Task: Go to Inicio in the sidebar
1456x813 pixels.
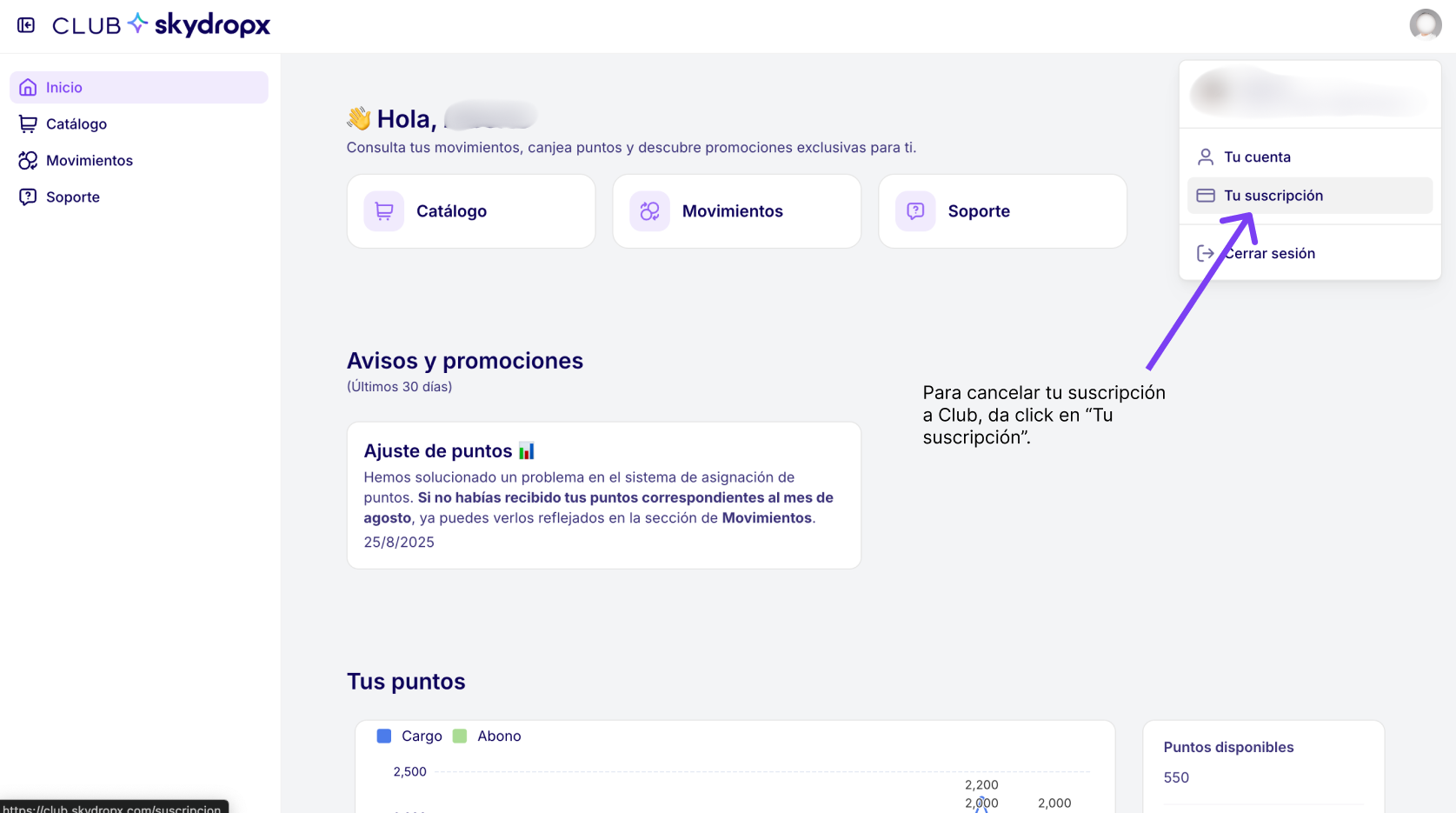Action: (139, 87)
